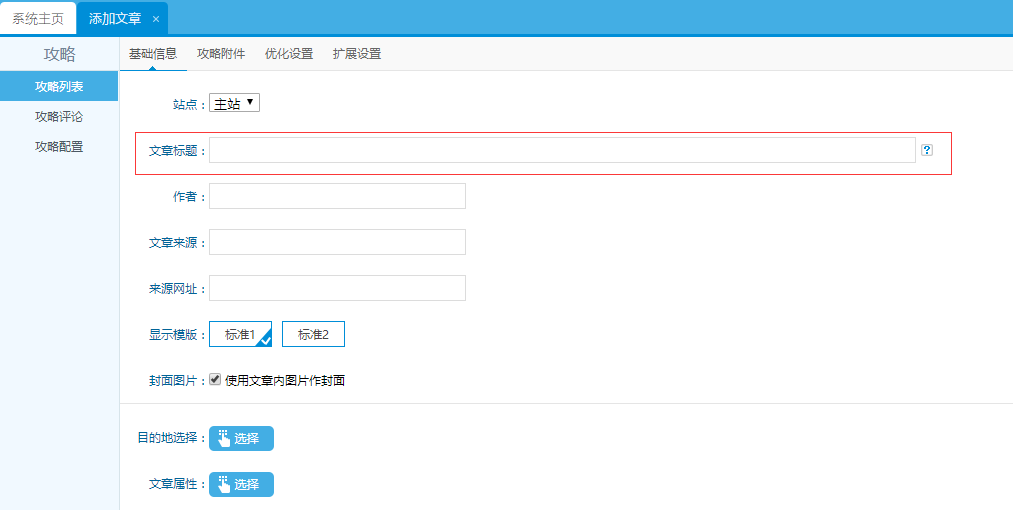The height and width of the screenshot is (510, 1013).
Task: Click the 来源网址 input field
Action: coord(337,288)
